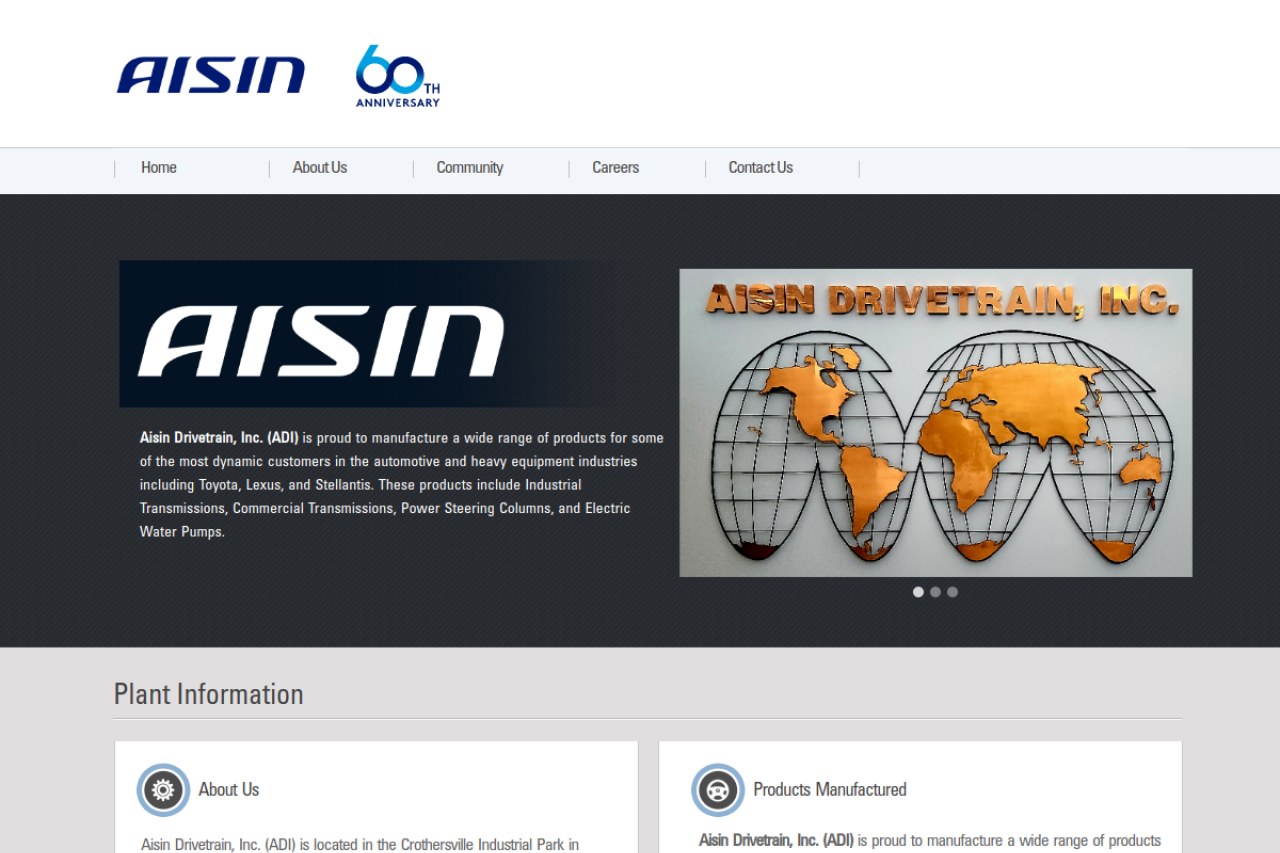Click the gear icon beside About Us
Screen dimensions: 1280x853
point(163,790)
